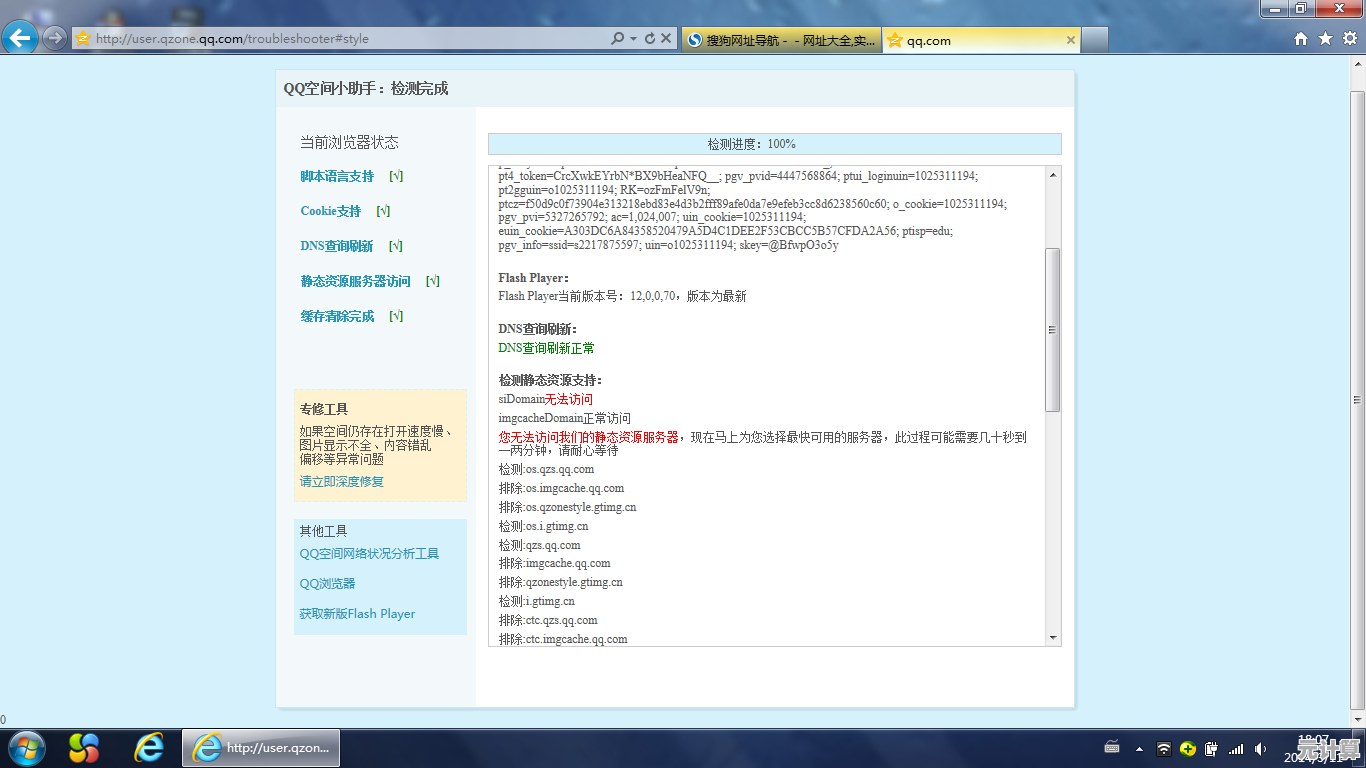Click the log panel scroll-up arrow

point(1052,175)
